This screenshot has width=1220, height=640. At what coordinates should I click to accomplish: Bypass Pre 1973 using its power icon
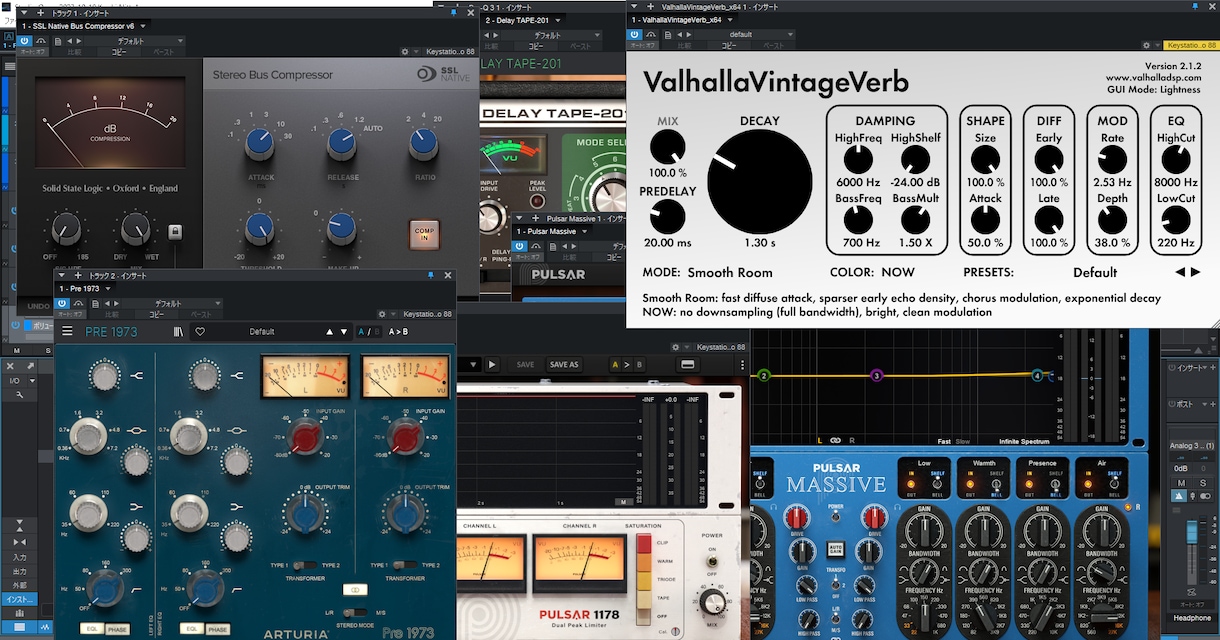[x=64, y=303]
